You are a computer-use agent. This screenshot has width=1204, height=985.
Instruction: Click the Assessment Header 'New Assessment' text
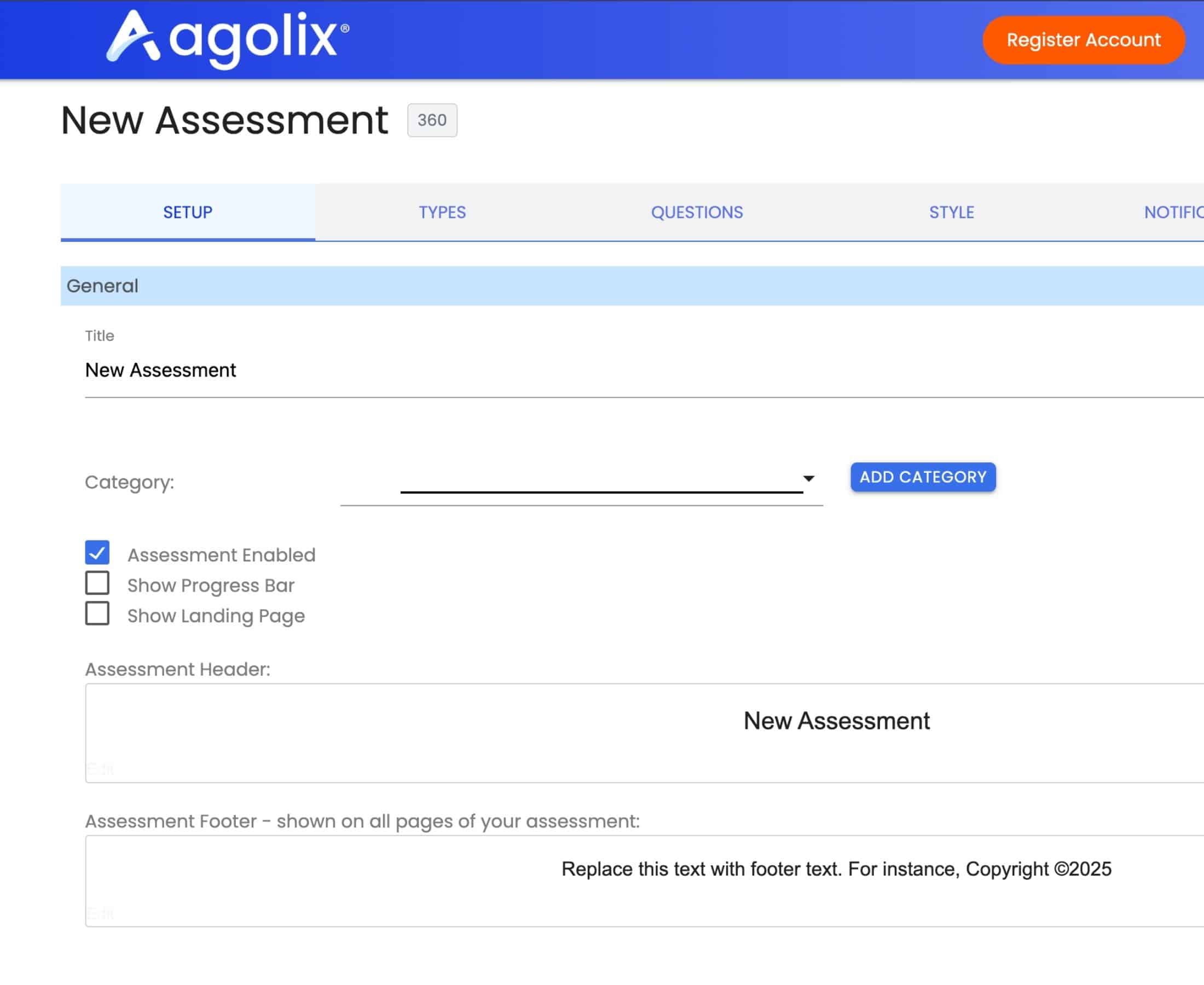pos(836,721)
